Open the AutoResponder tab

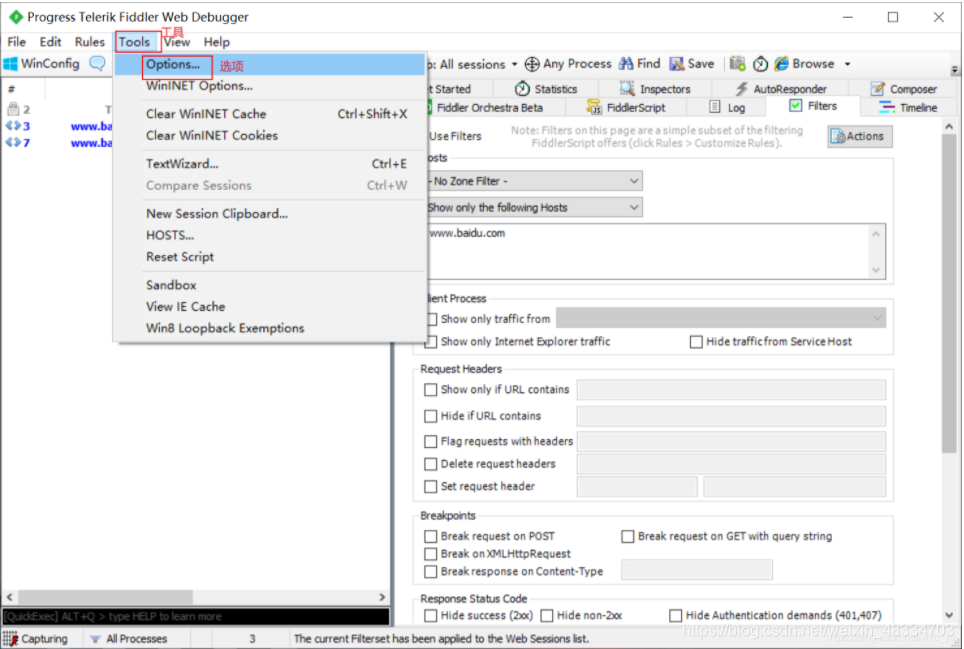(781, 89)
